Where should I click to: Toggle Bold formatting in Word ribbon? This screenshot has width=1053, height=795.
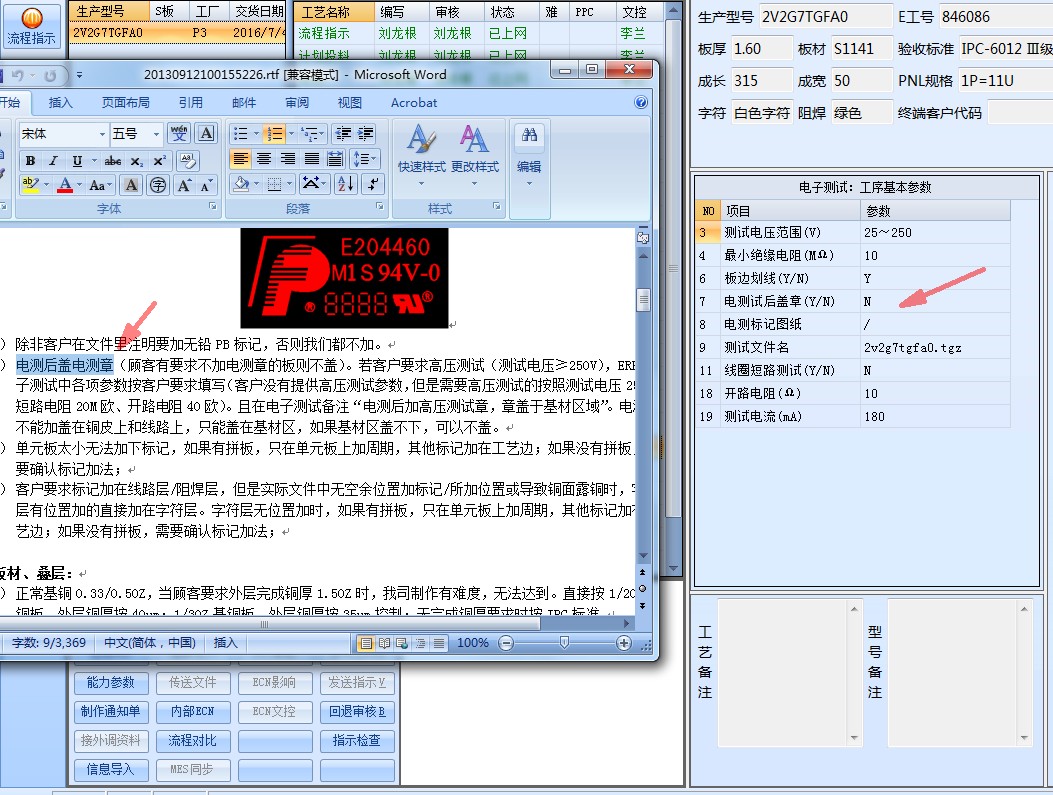click(30, 161)
